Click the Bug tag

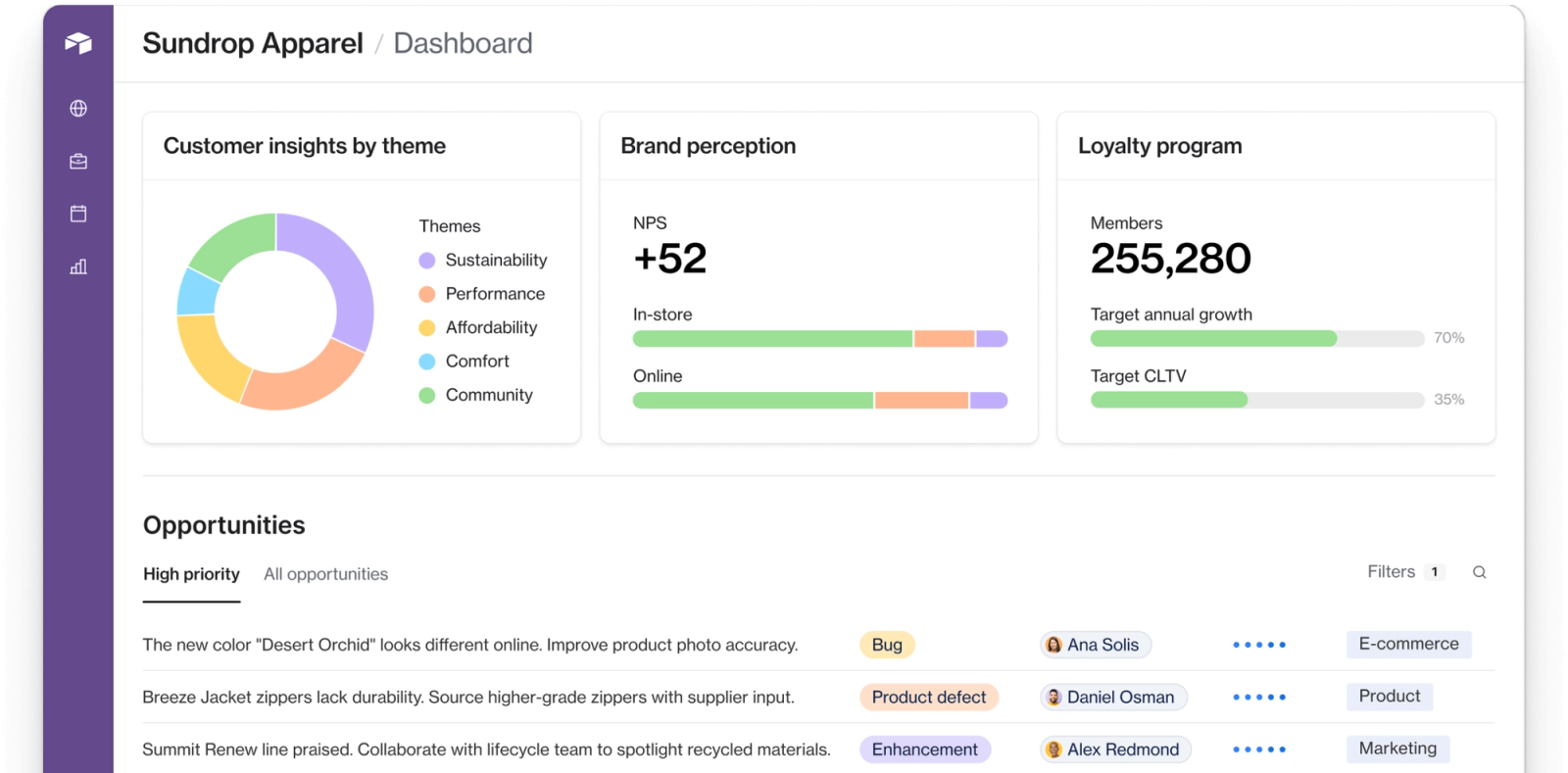[x=887, y=645]
